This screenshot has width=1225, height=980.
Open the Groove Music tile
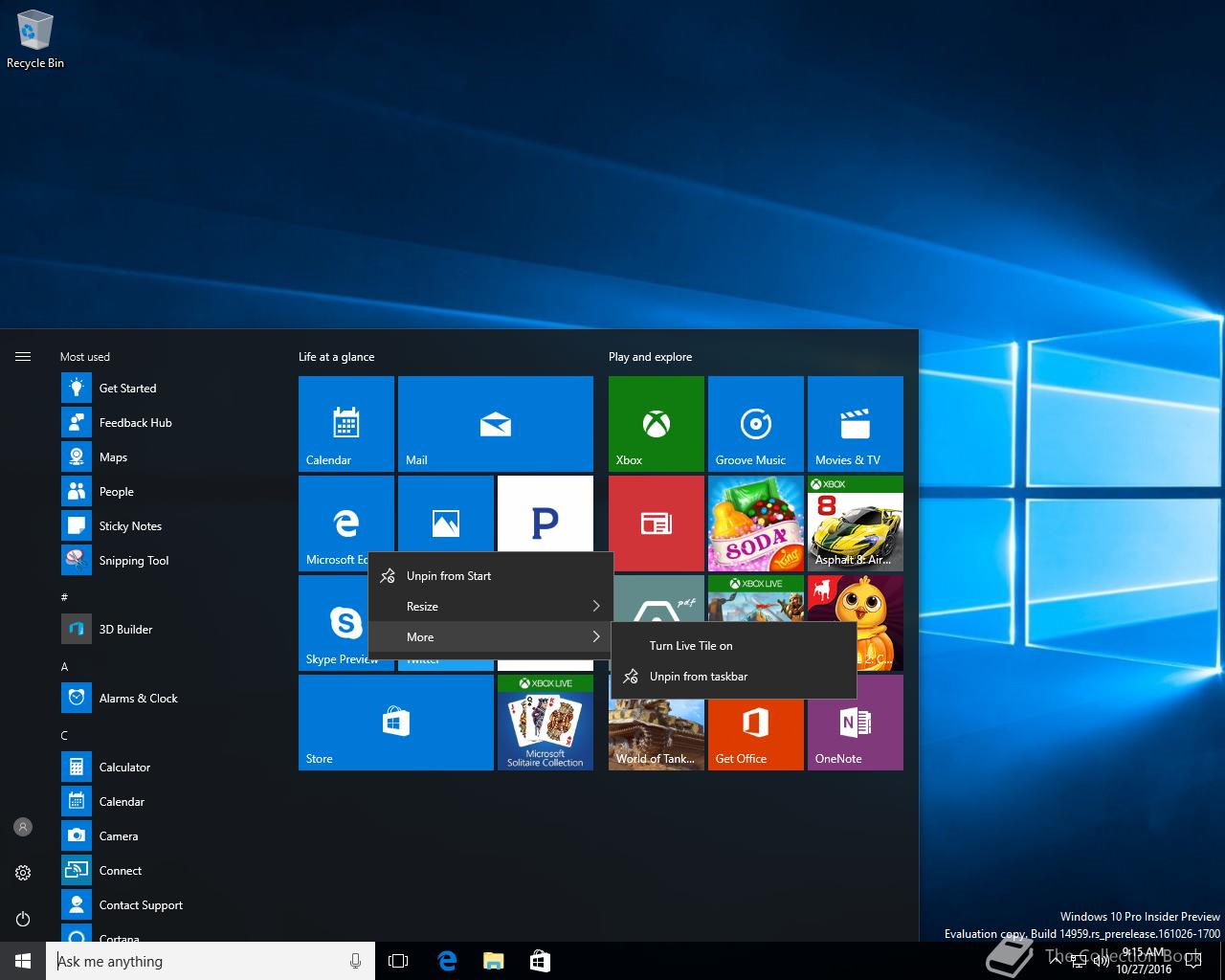click(x=756, y=423)
